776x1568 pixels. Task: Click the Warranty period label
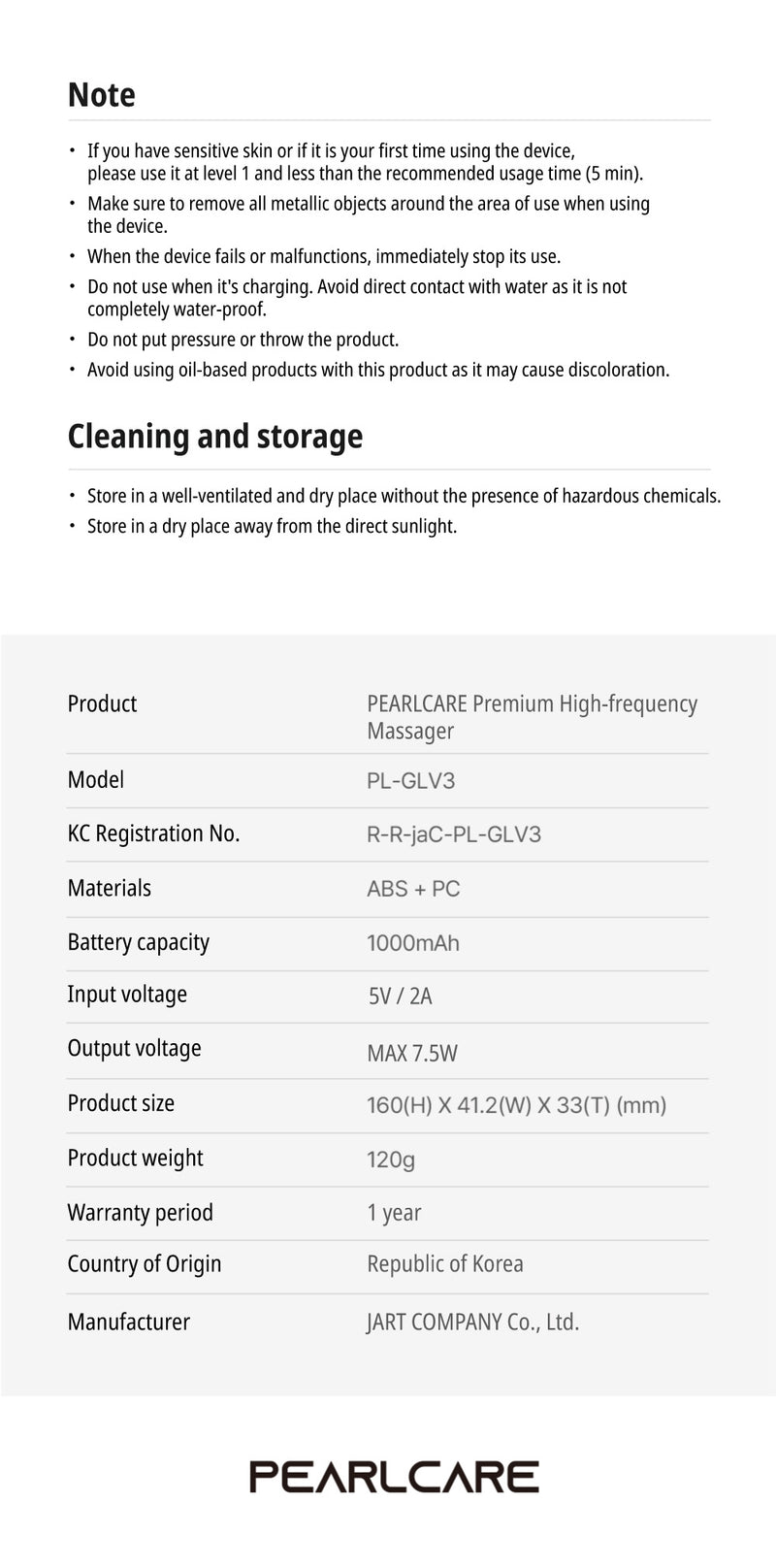(x=141, y=1213)
